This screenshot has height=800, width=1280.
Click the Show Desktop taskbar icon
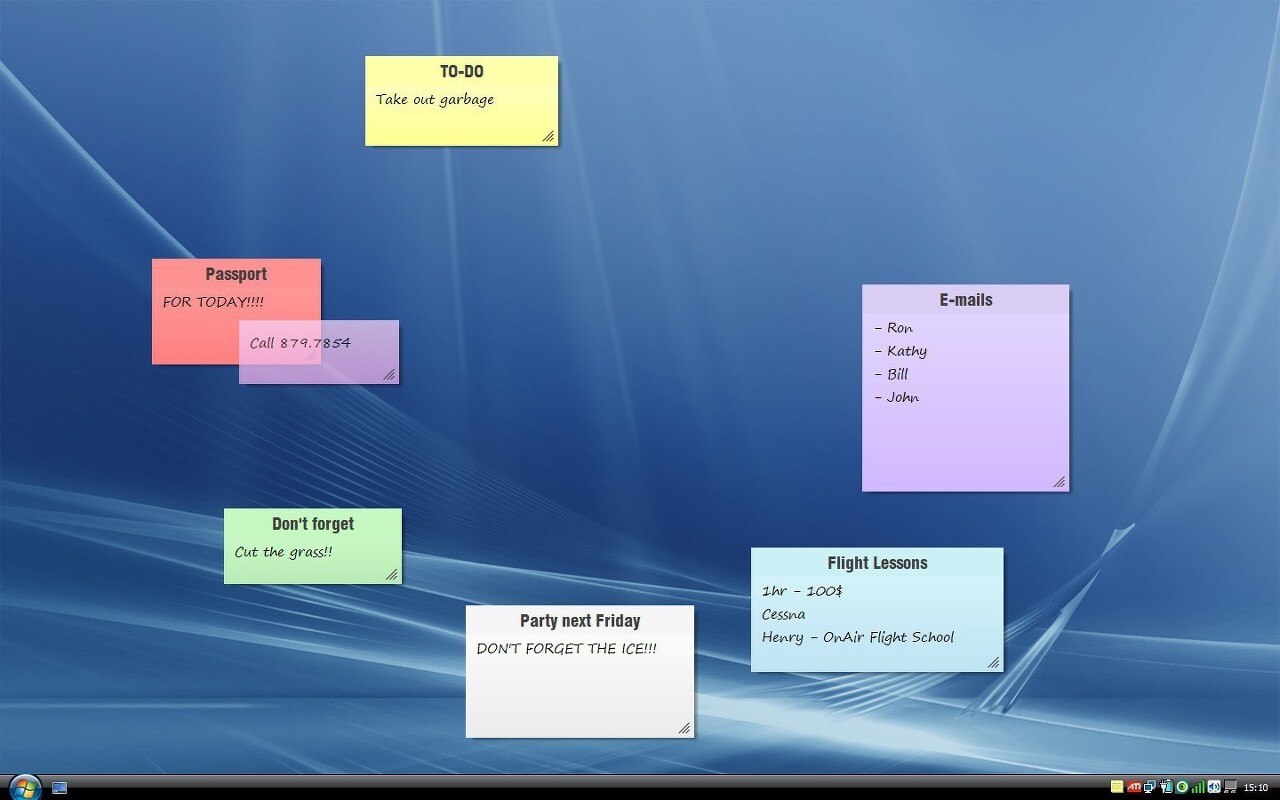pos(59,788)
